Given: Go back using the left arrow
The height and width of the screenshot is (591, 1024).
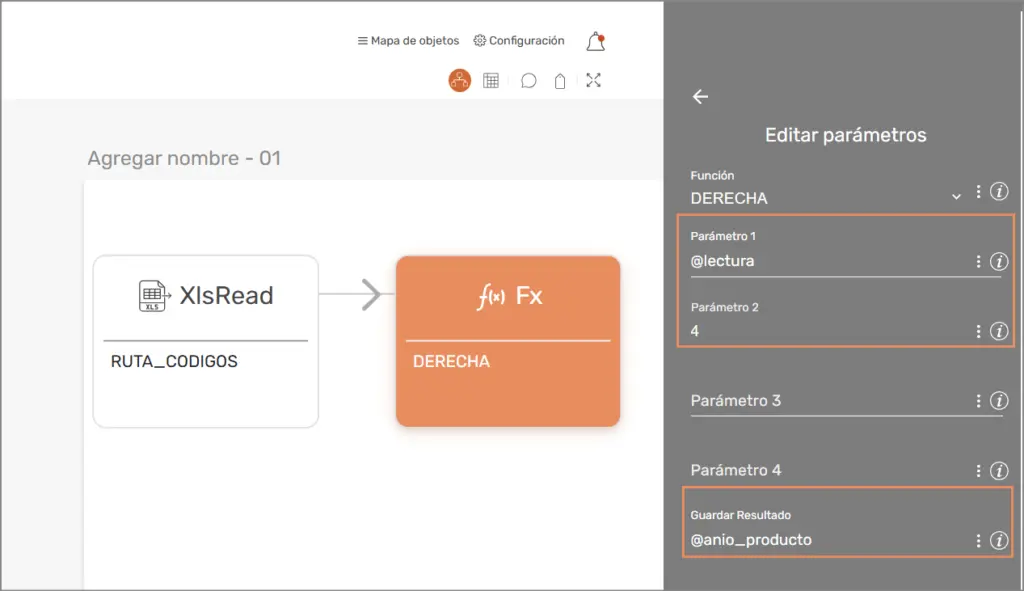Looking at the screenshot, I should click(700, 97).
